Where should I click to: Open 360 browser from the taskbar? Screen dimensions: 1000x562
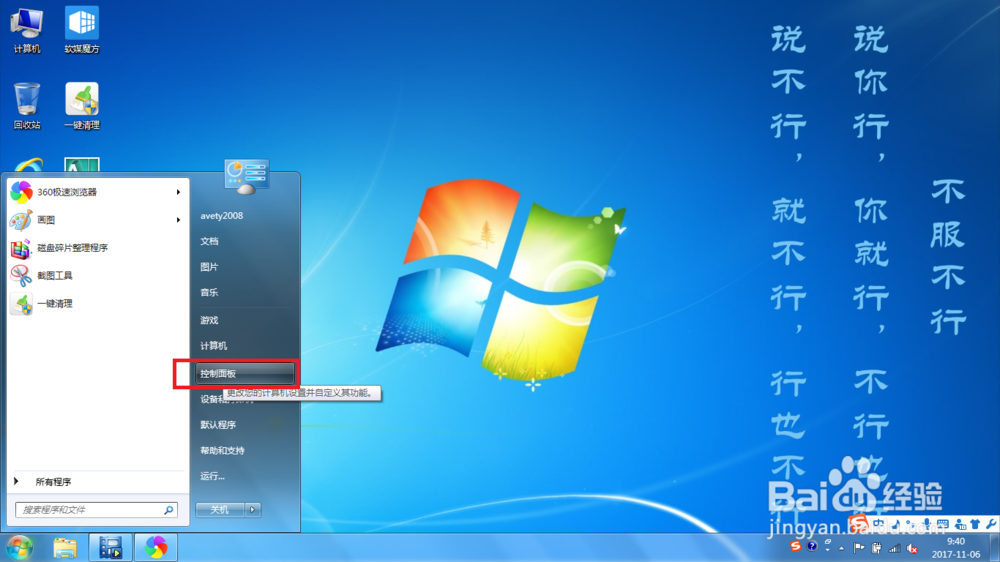156,548
